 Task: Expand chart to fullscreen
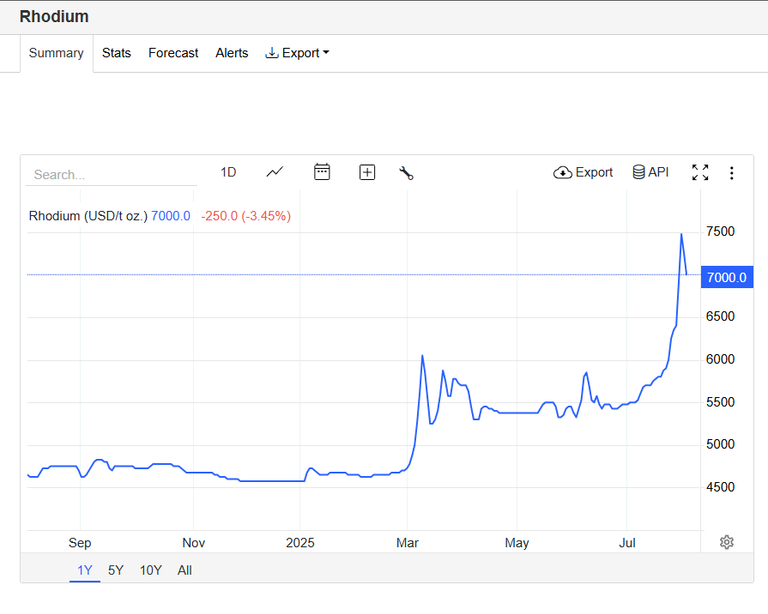coord(700,172)
